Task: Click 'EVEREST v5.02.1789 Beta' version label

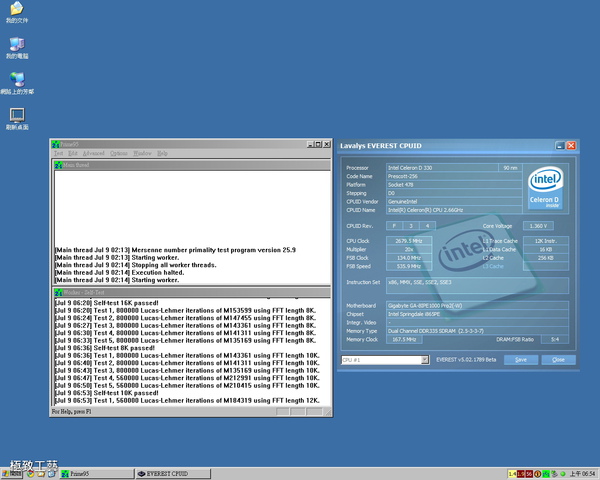Action: click(x=466, y=360)
